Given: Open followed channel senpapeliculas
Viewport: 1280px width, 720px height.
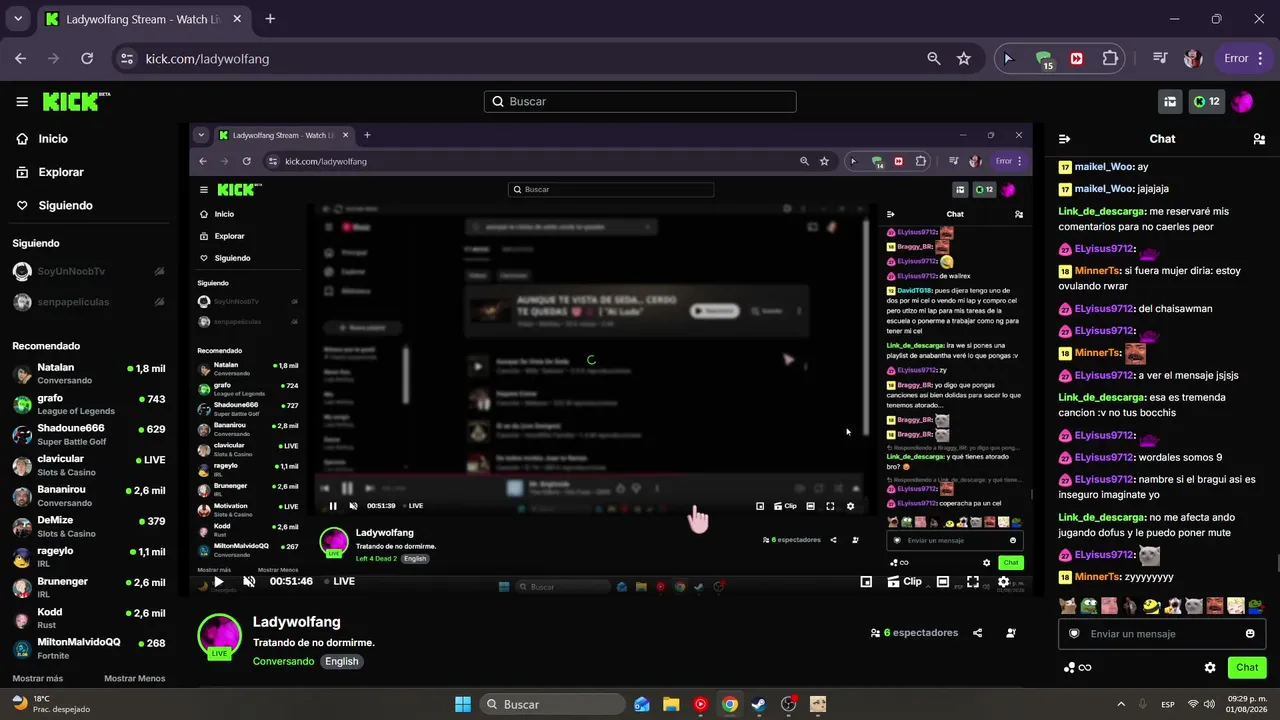Looking at the screenshot, I should click(88, 301).
